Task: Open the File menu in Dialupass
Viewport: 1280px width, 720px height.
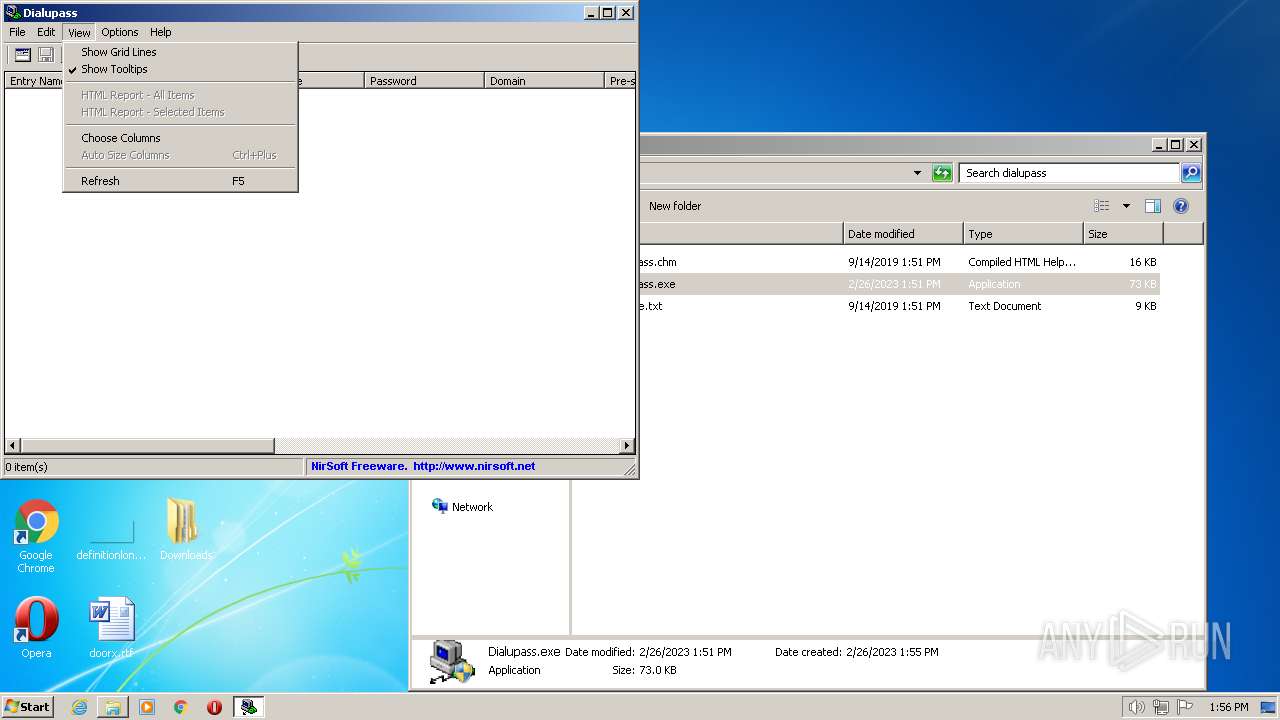Action: (17, 32)
